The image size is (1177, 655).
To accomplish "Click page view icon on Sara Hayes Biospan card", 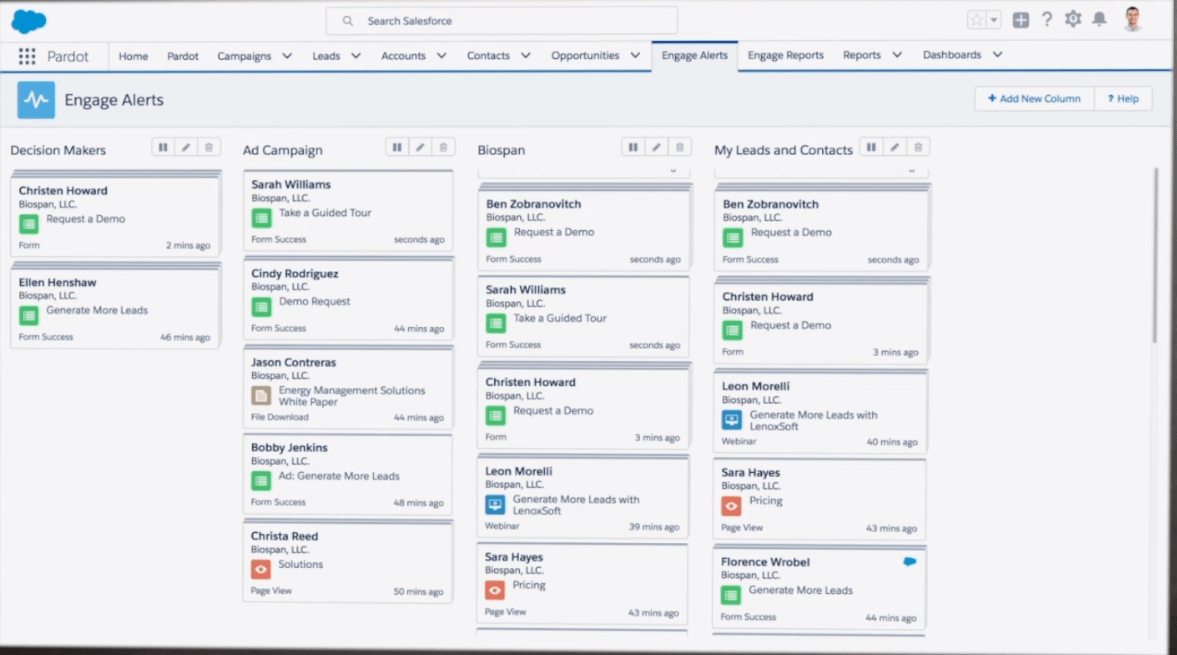I will click(495, 590).
